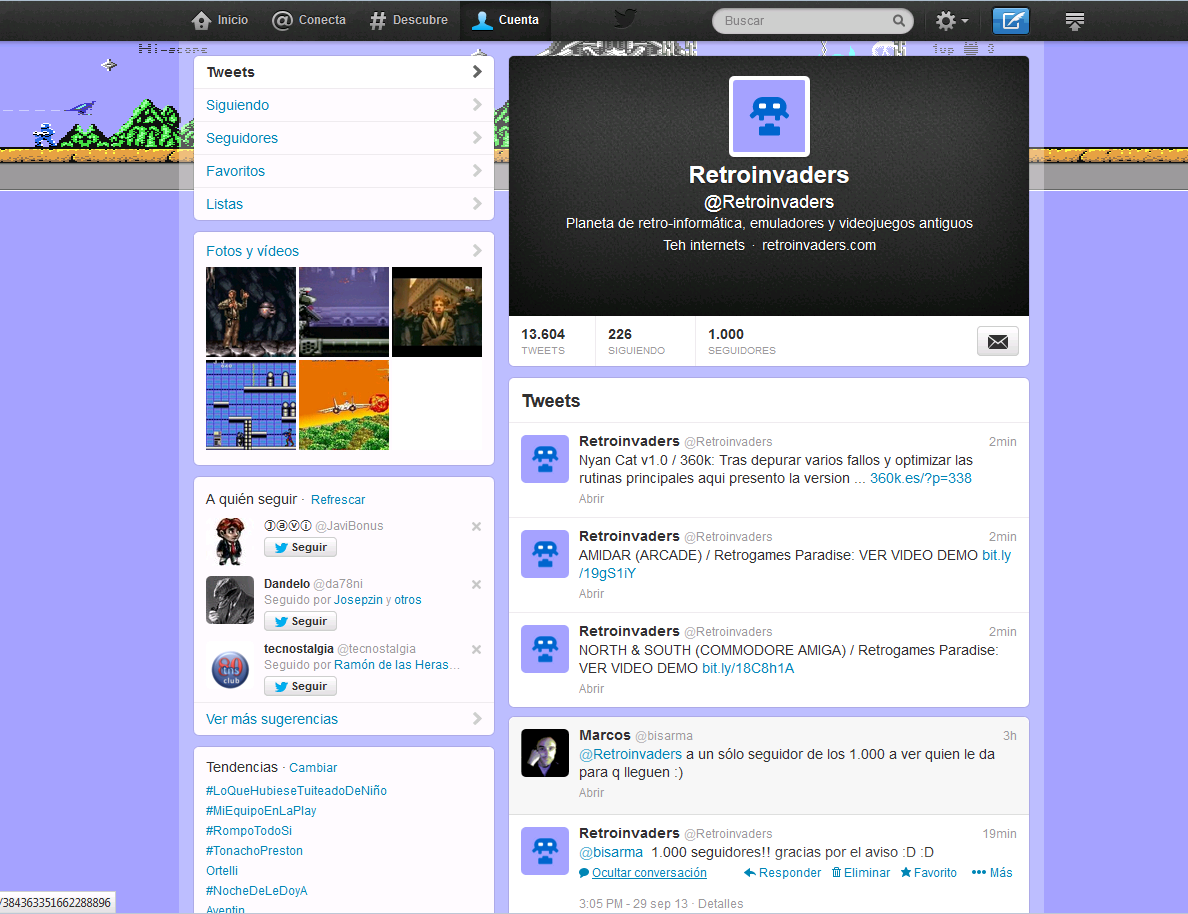Click Dandelo avatar picture

point(230,599)
